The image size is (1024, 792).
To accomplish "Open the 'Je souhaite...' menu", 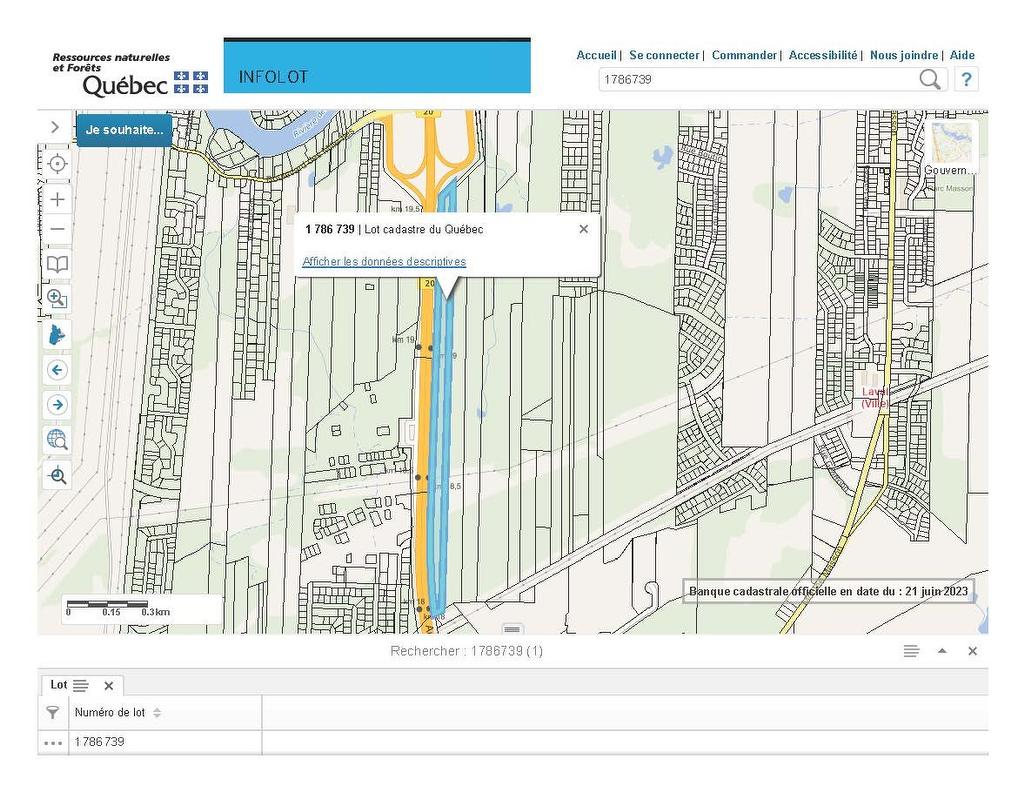I will [x=124, y=130].
